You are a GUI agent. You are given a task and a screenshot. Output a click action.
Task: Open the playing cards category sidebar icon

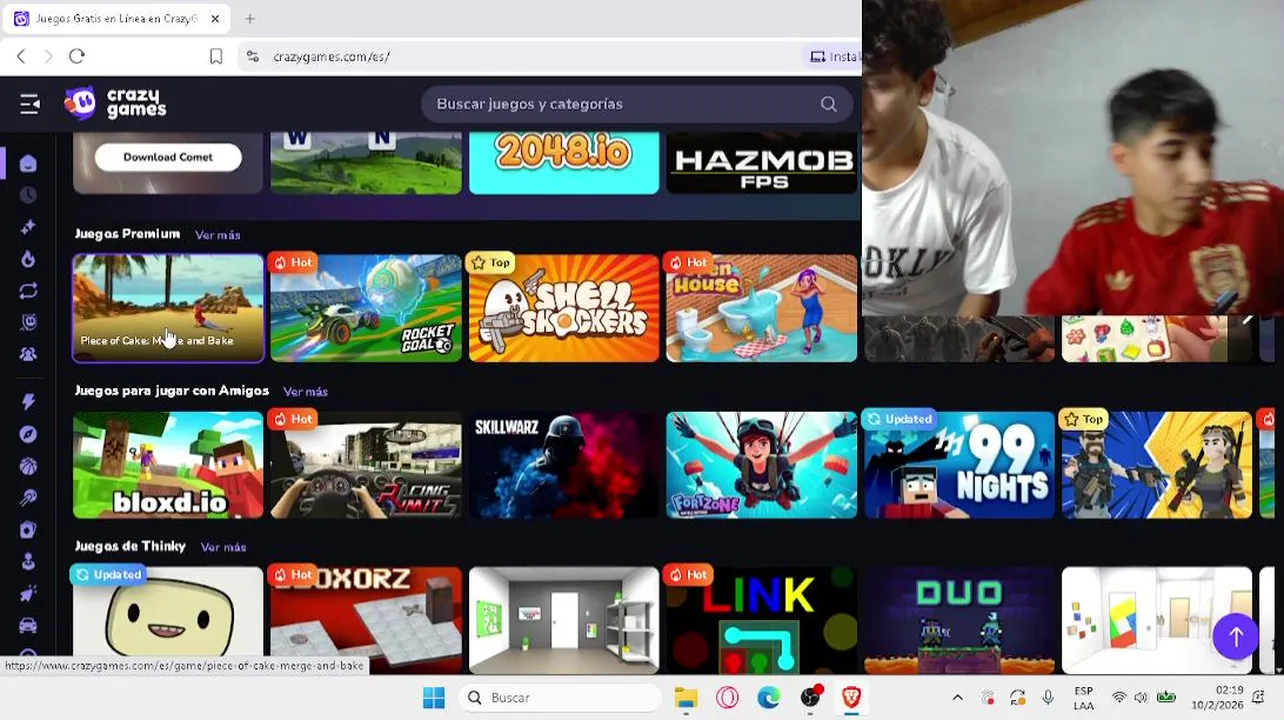pos(28,530)
